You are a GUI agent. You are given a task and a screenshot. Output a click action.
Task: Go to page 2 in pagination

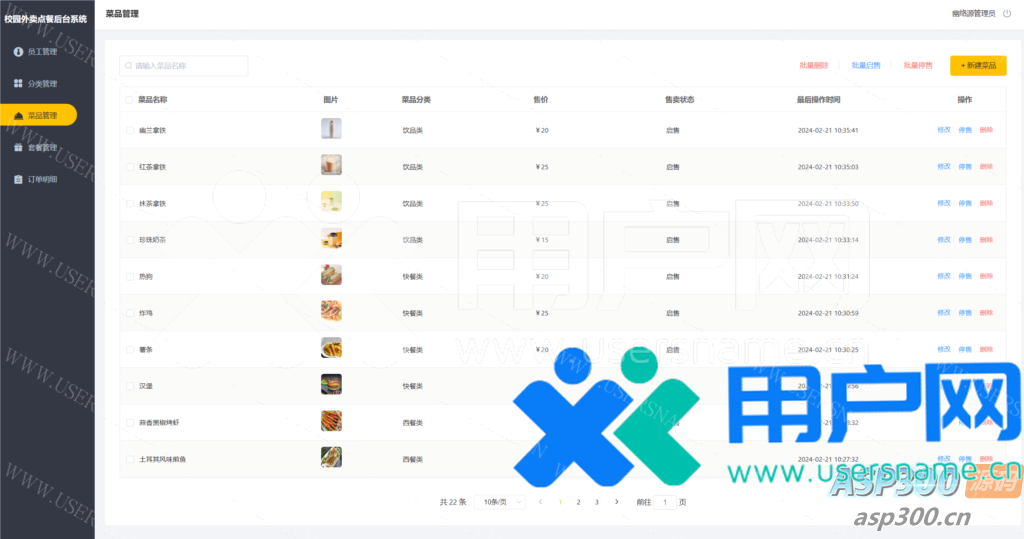578,502
